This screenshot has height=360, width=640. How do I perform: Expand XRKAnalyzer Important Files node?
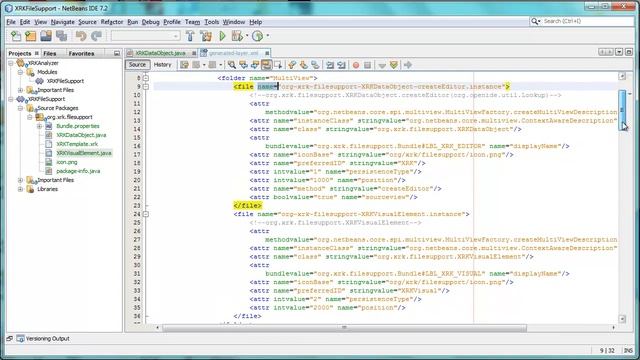20,90
